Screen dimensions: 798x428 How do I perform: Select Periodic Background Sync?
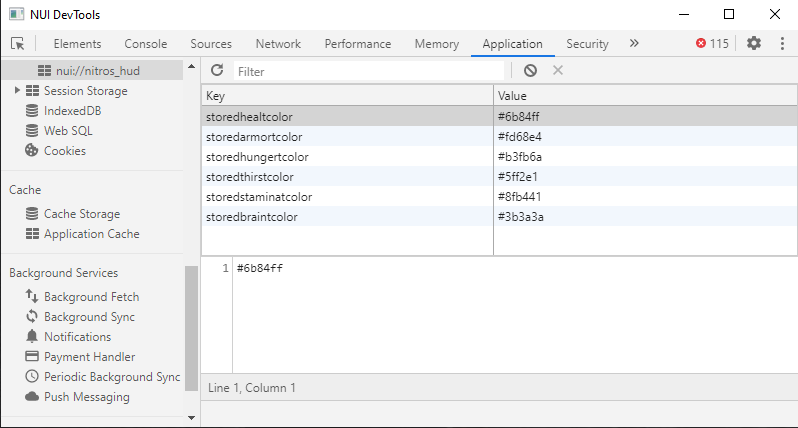tap(112, 377)
